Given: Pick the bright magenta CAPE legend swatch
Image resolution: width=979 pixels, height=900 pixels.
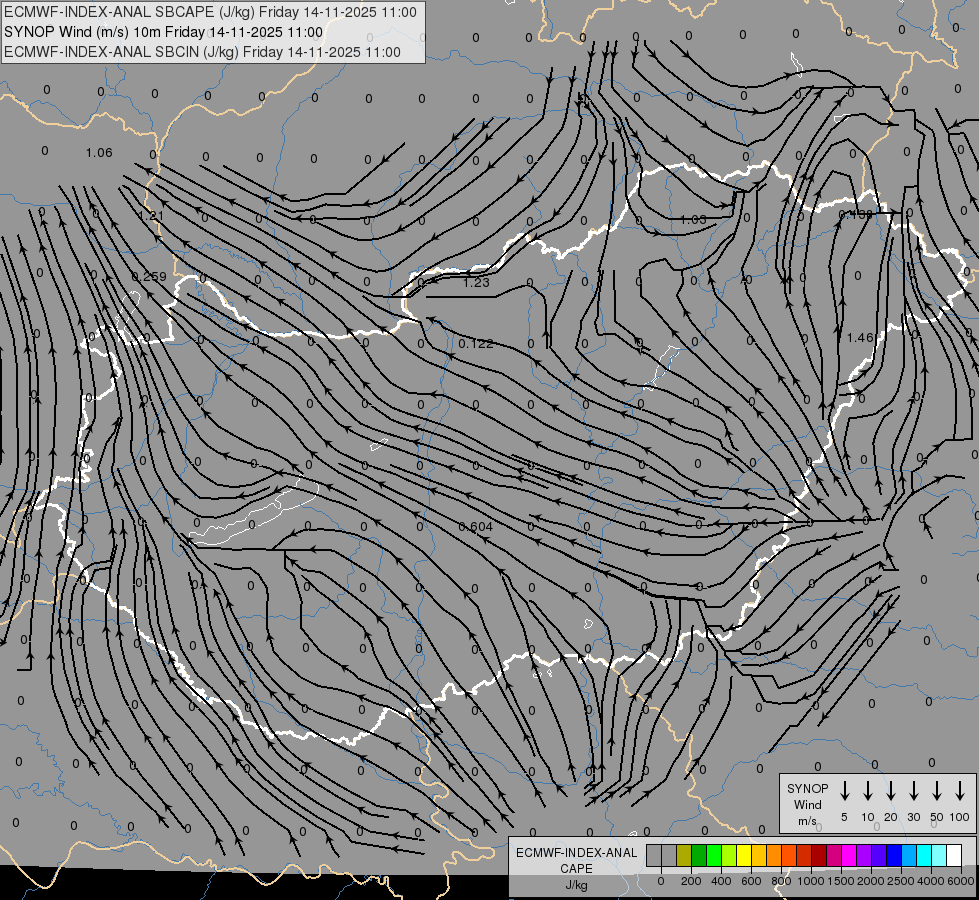Looking at the screenshot, I should [849, 855].
